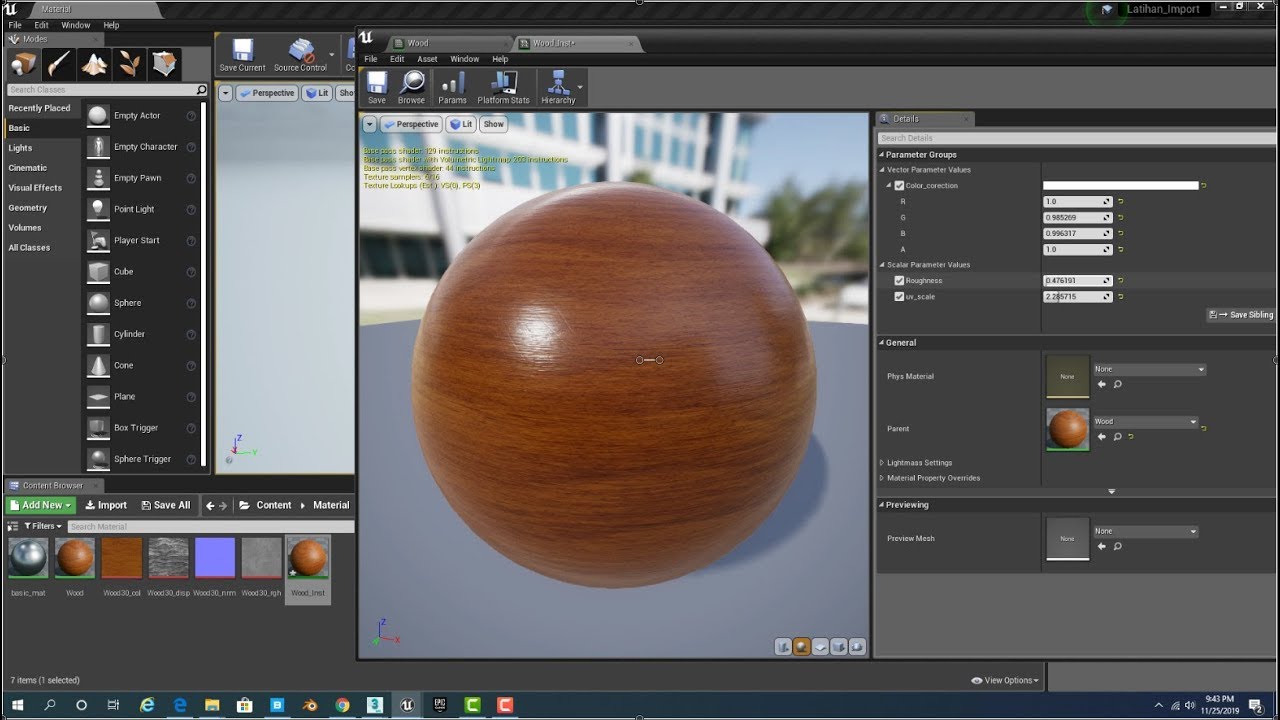Open View Options dropdown in Content Browser

click(1005, 681)
